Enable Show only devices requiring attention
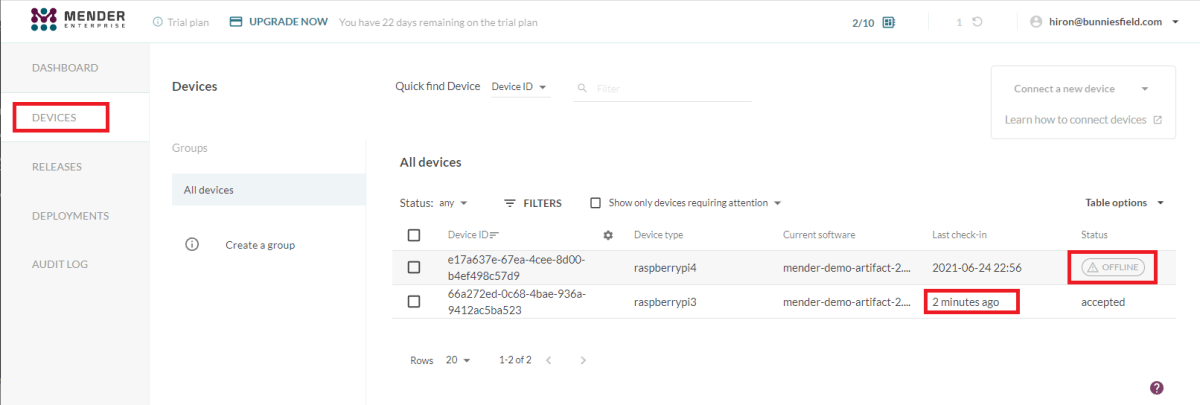 tap(595, 203)
